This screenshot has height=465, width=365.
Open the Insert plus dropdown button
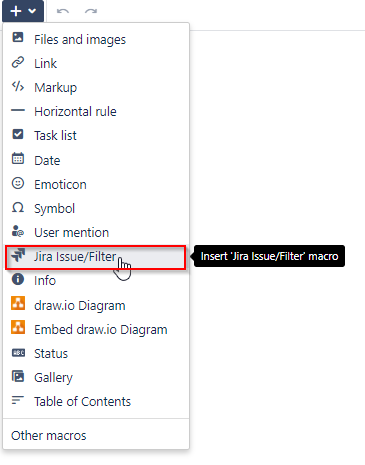point(23,11)
